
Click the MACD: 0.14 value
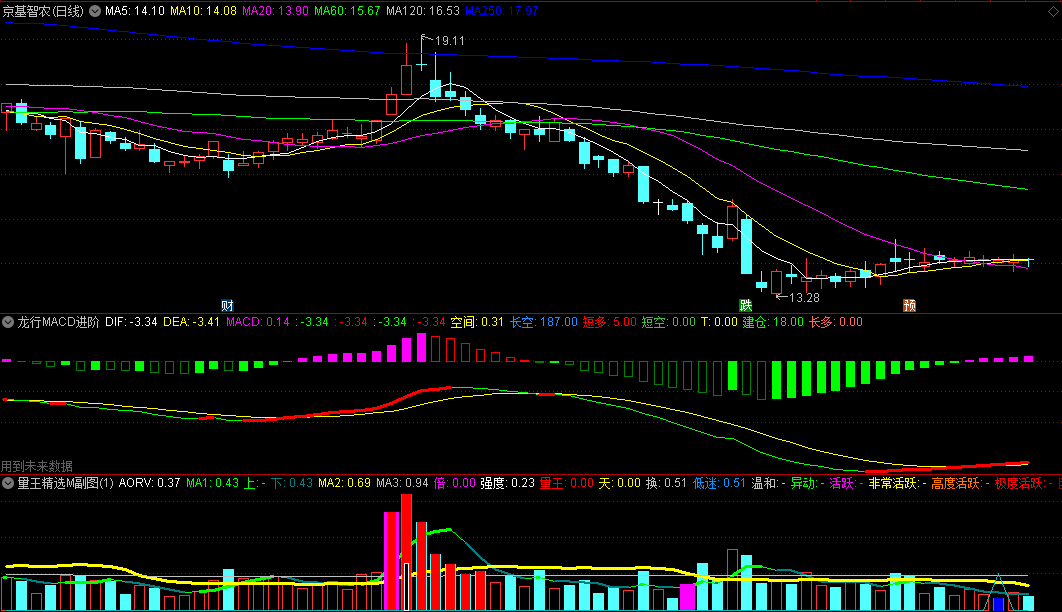[x=258, y=322]
